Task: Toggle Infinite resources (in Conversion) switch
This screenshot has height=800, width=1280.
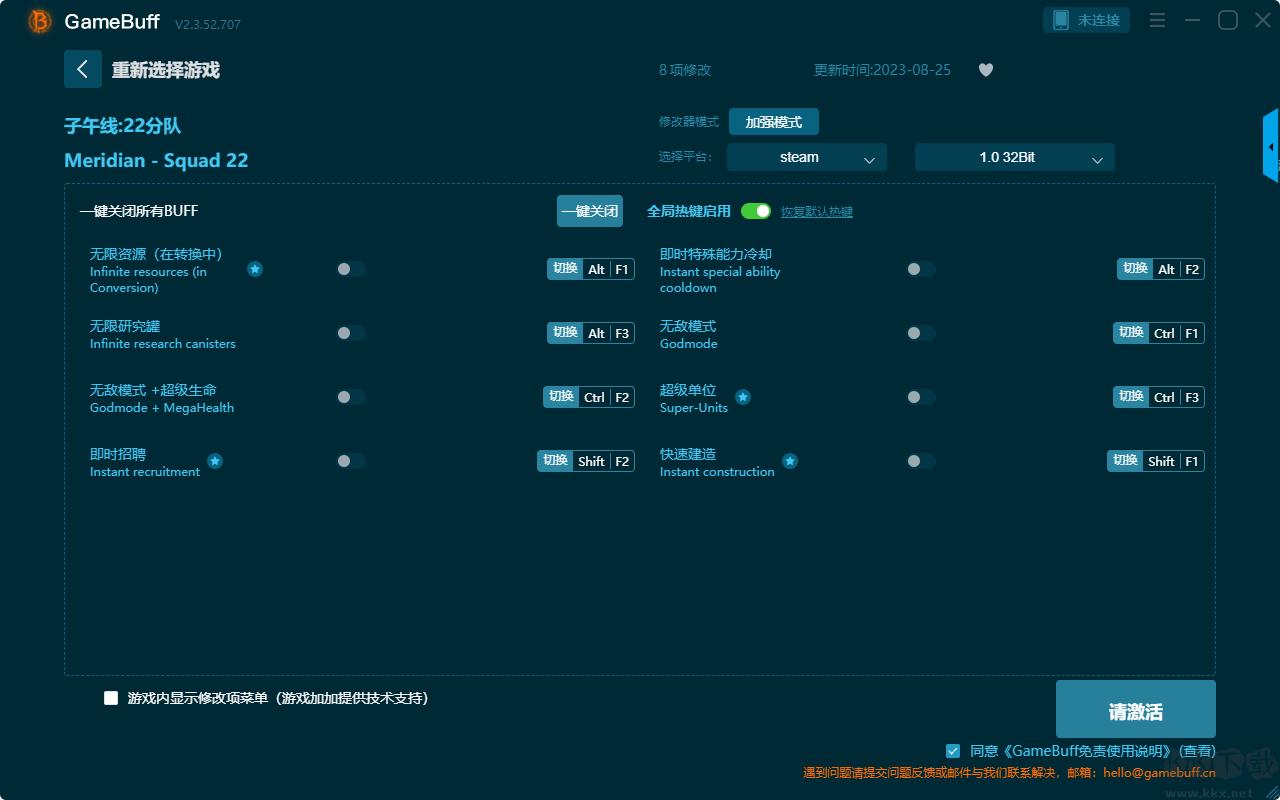Action: coord(351,269)
